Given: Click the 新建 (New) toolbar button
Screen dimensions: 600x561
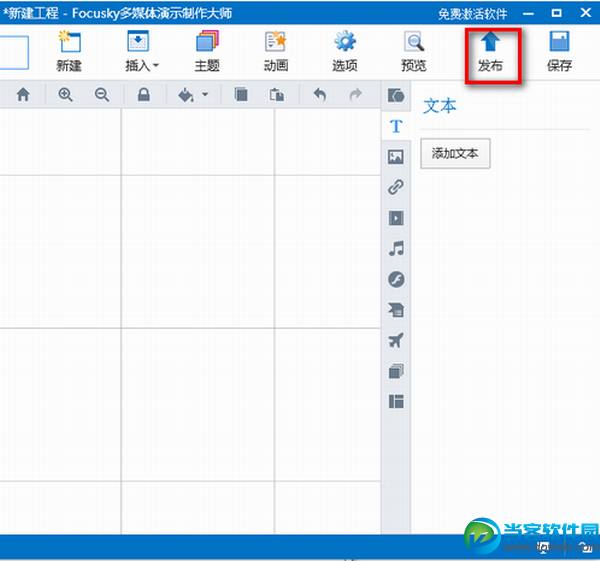Looking at the screenshot, I should point(69,51).
